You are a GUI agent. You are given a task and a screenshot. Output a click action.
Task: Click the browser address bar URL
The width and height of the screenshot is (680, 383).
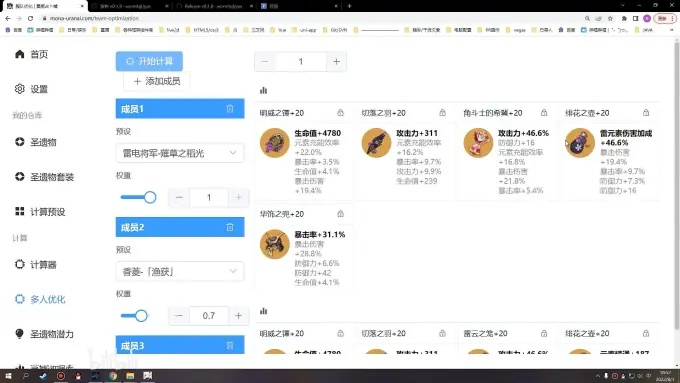(x=94, y=18)
